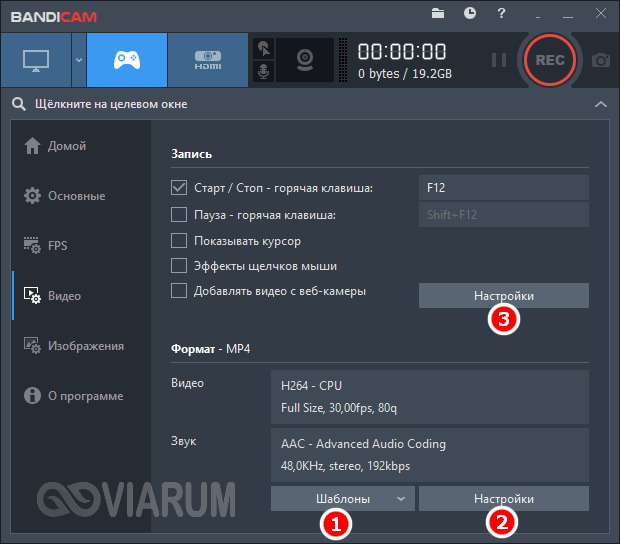Click the Запись section heading
620x544 pixels.
[191, 154]
